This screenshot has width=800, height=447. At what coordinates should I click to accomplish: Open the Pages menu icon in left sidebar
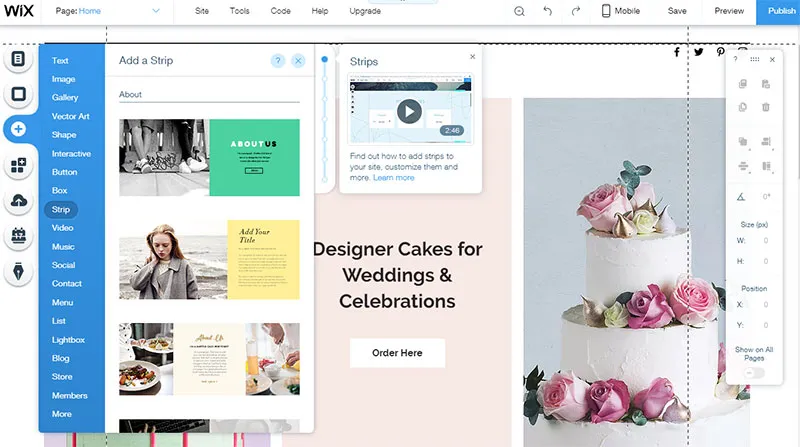point(18,59)
